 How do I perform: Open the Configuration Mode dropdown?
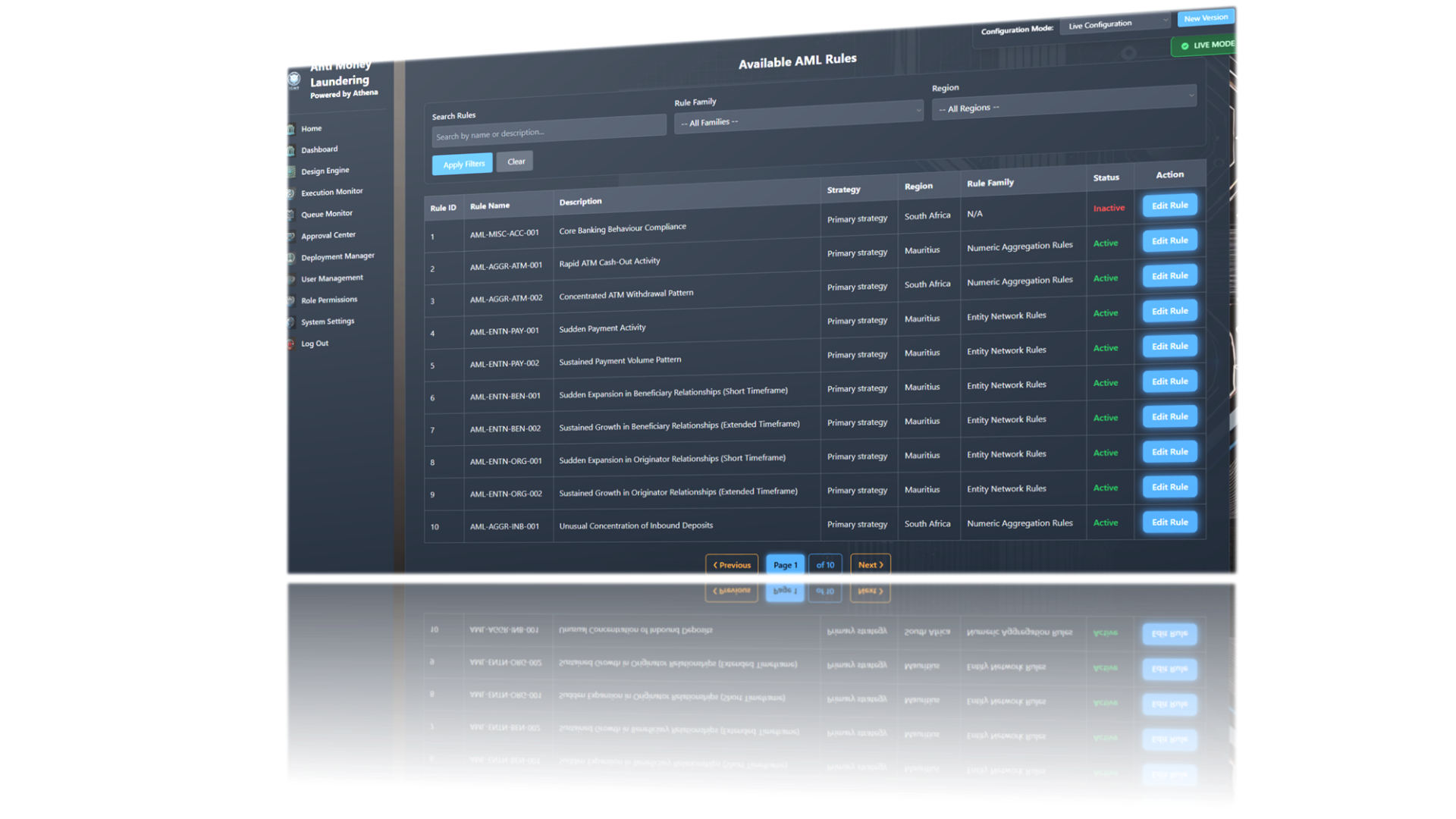1114,25
